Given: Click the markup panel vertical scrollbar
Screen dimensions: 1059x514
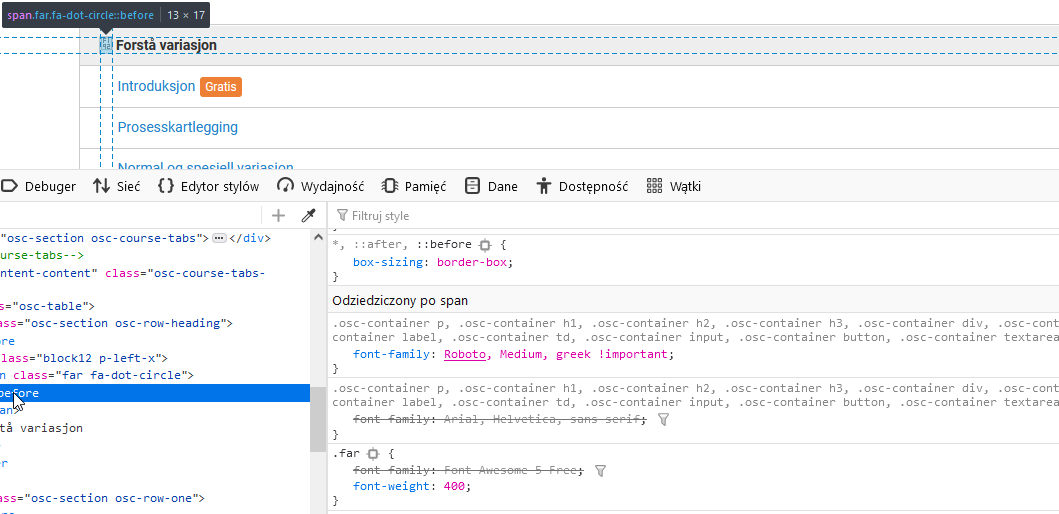Looking at the screenshot, I should [x=317, y=420].
